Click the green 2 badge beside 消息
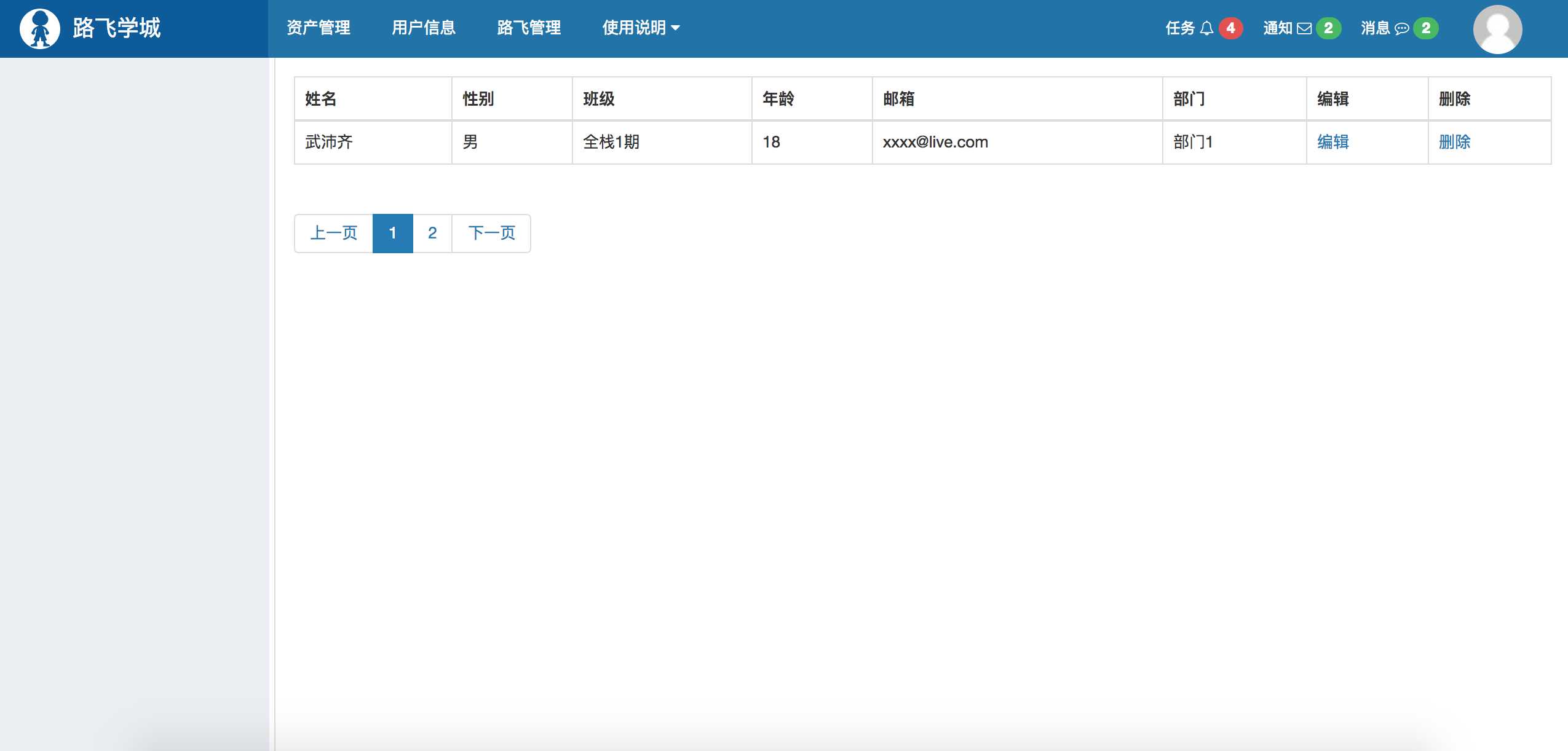 click(x=1425, y=28)
